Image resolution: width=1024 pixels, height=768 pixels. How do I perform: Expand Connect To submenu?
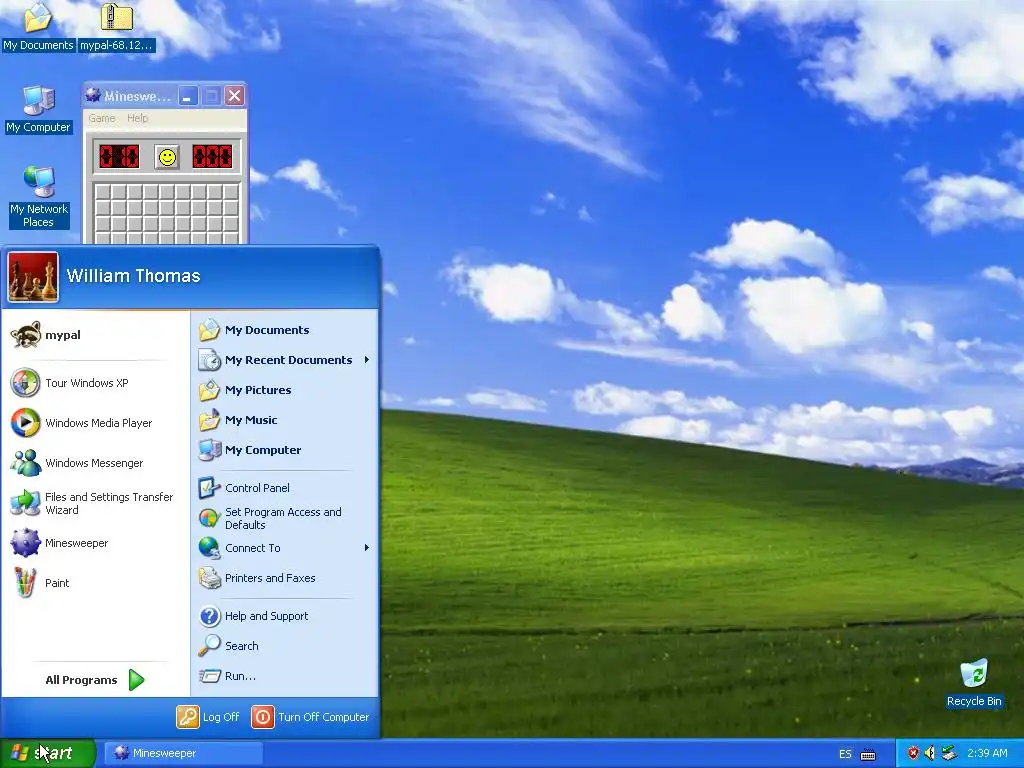[285, 548]
